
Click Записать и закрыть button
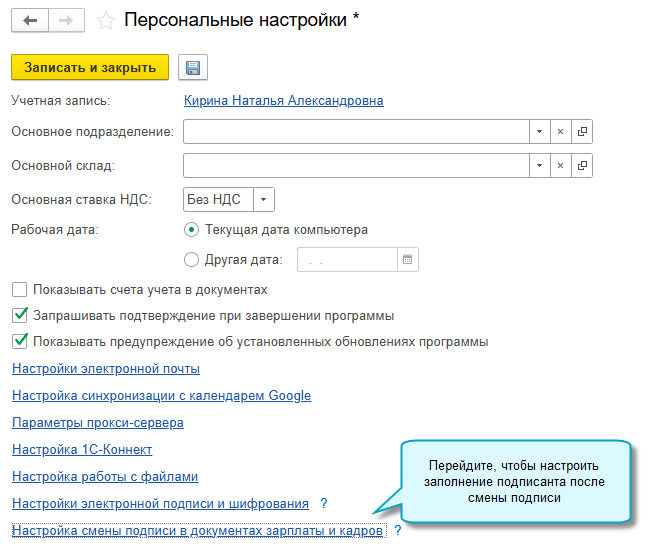click(90, 67)
